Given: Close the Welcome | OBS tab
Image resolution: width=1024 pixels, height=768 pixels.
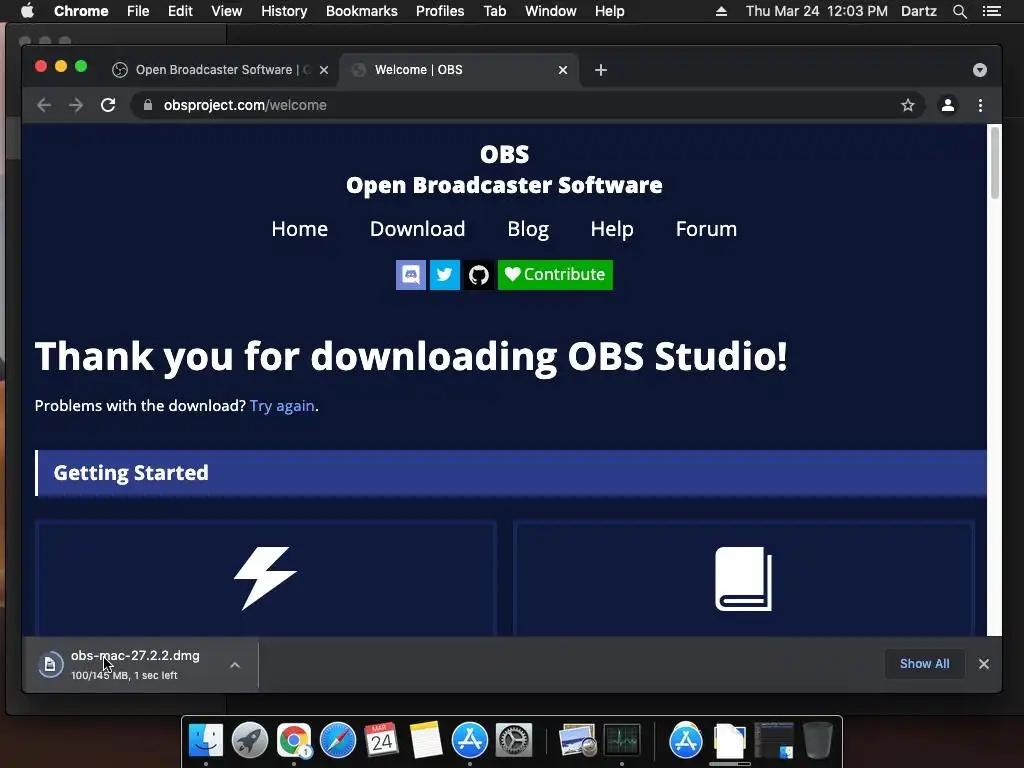Looking at the screenshot, I should [x=563, y=70].
